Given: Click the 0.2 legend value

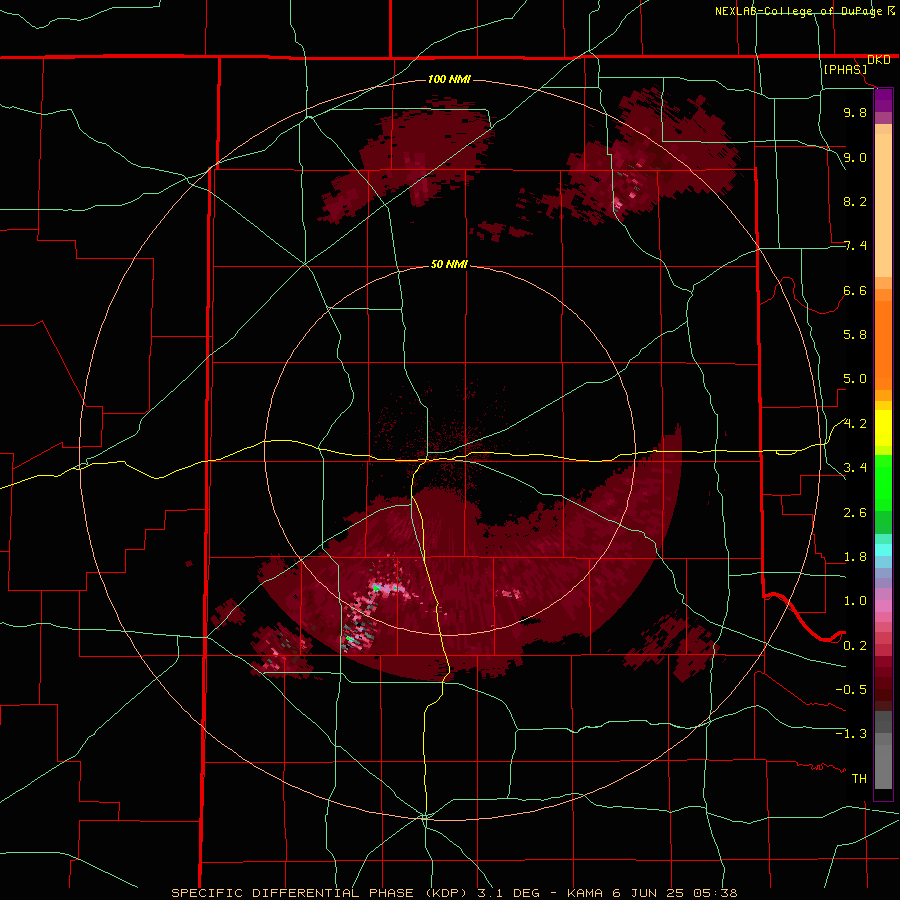Looking at the screenshot, I should [855, 646].
